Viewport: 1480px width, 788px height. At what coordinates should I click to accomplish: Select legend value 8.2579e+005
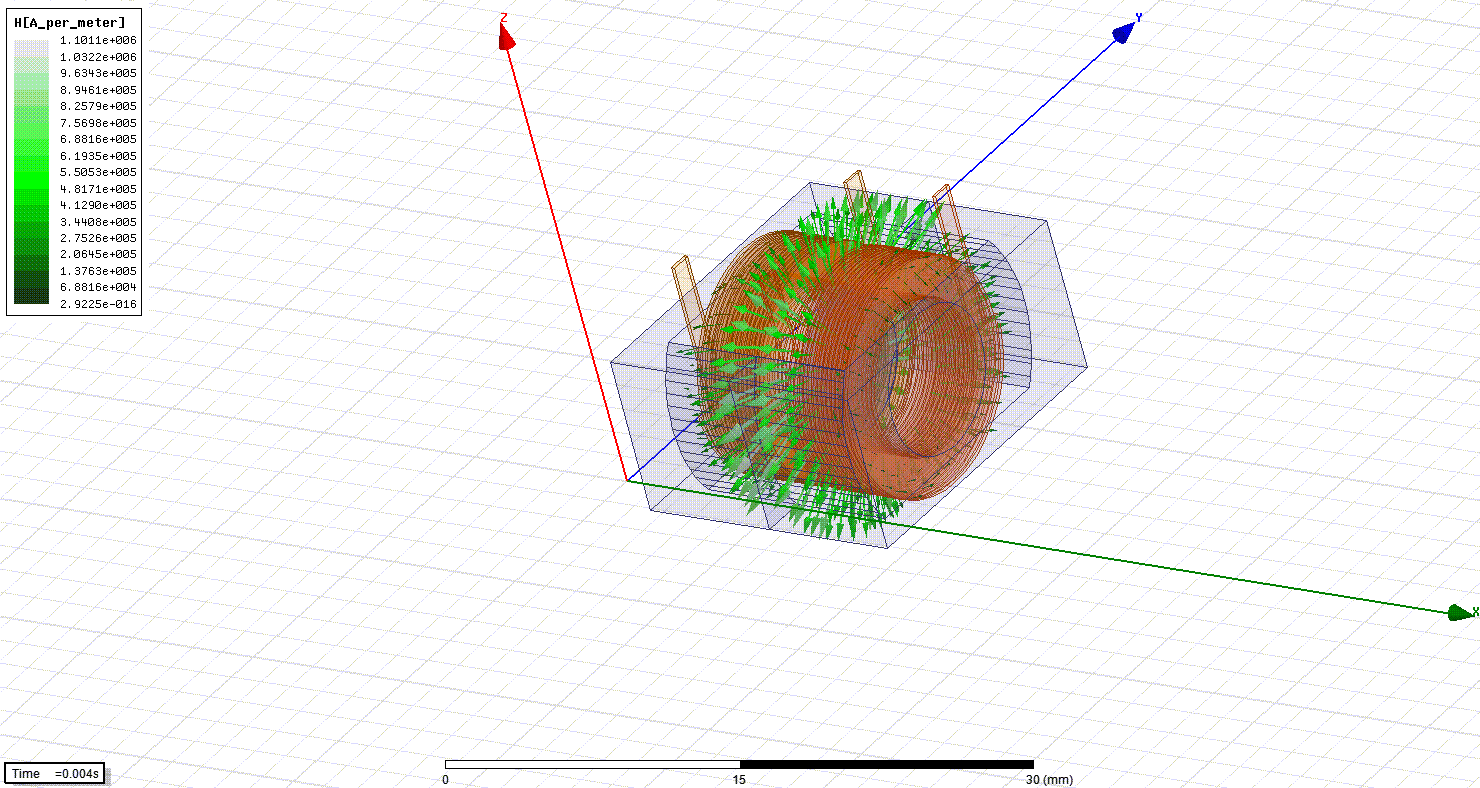pyautogui.click(x=98, y=106)
